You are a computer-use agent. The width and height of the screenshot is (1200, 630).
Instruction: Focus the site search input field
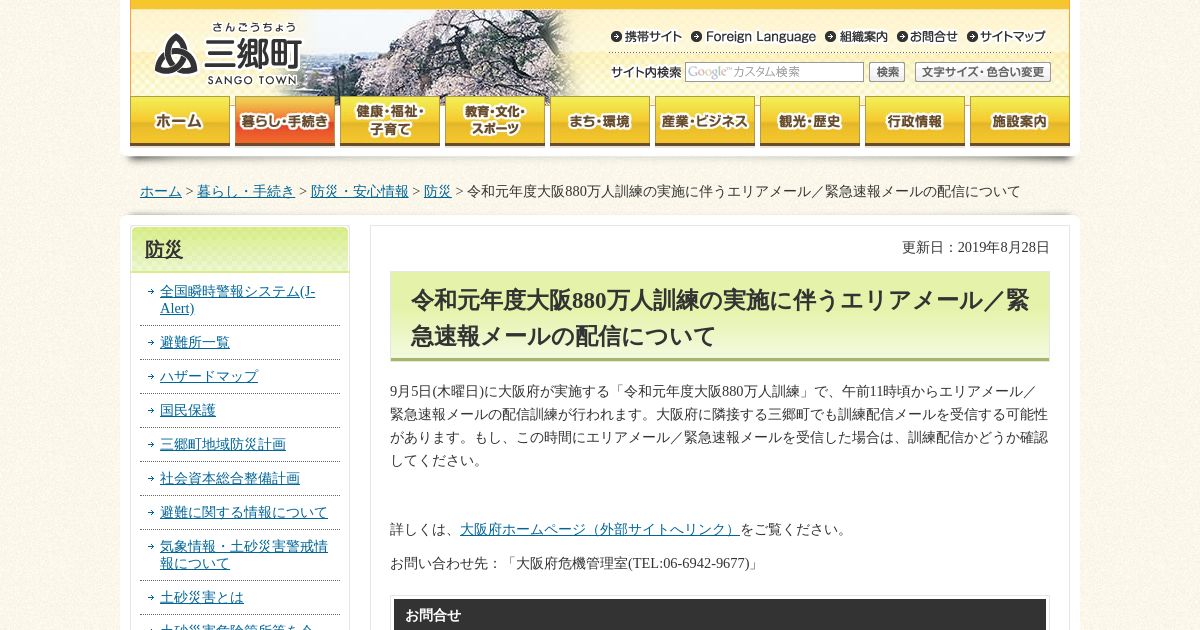[x=774, y=72]
